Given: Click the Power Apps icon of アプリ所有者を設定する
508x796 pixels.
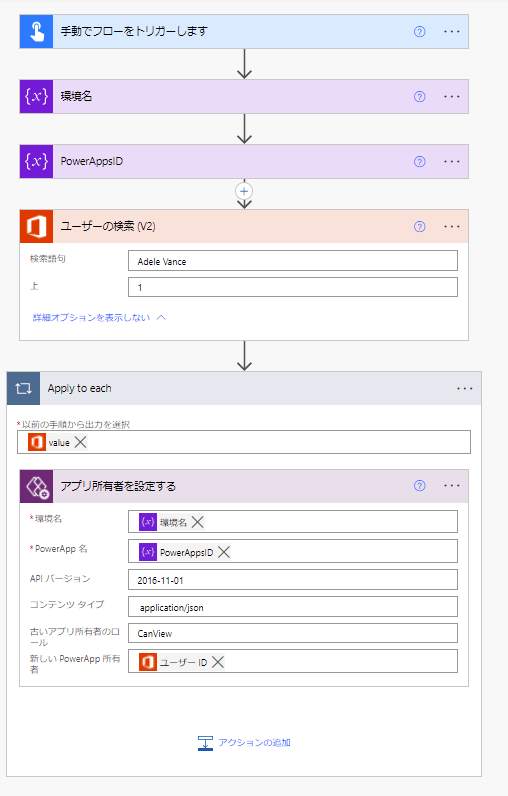Looking at the screenshot, I should coord(37,486).
